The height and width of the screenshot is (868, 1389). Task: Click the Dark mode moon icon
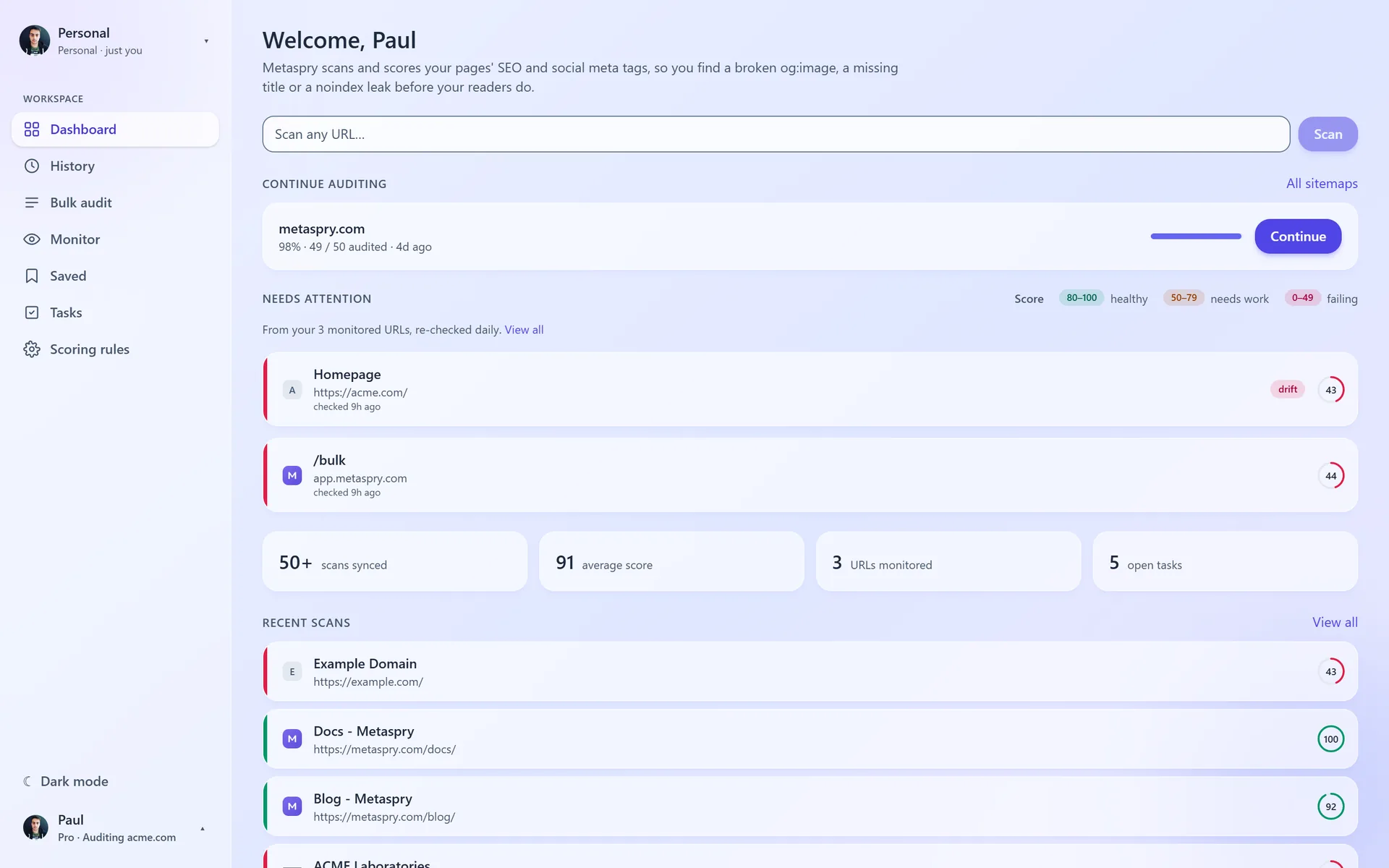pos(27,781)
